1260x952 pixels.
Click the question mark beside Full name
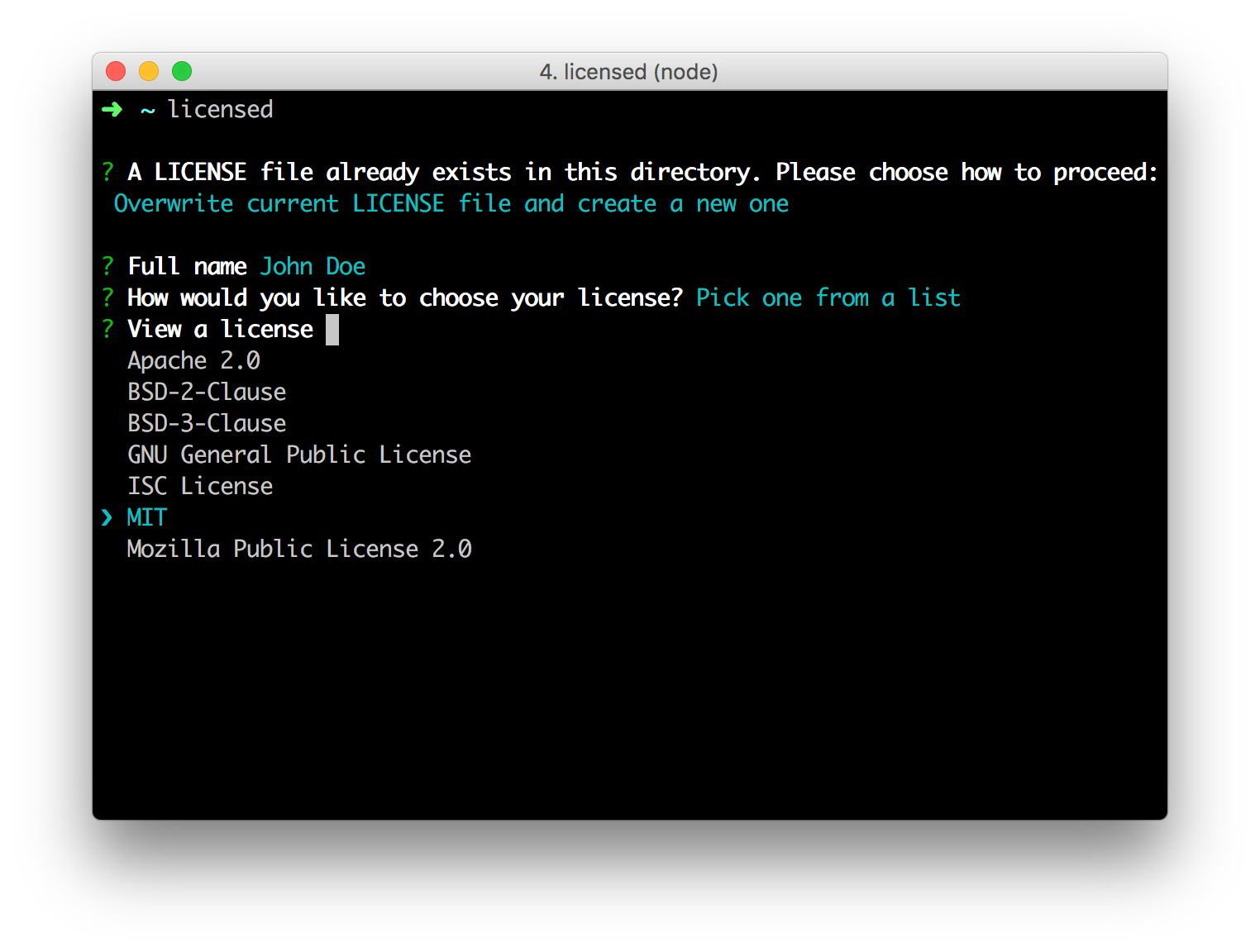(107, 266)
